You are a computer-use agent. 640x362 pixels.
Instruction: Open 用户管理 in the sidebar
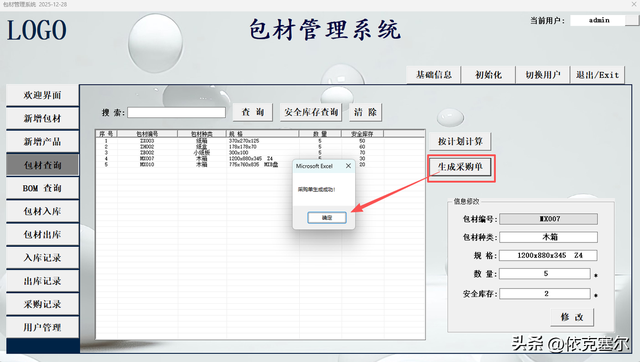pos(42,327)
